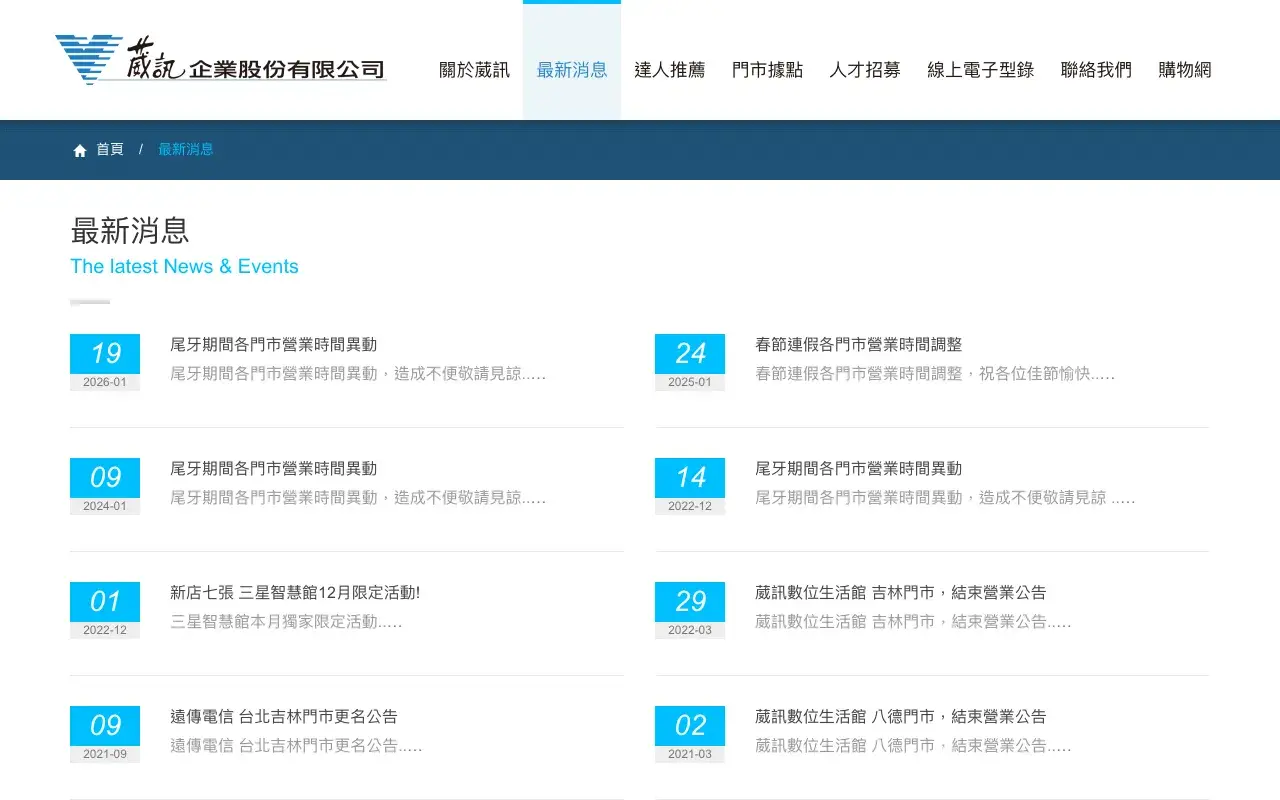Click the grey summary under 吉林門市,結束營業公告
1280x800 pixels.
913,622
